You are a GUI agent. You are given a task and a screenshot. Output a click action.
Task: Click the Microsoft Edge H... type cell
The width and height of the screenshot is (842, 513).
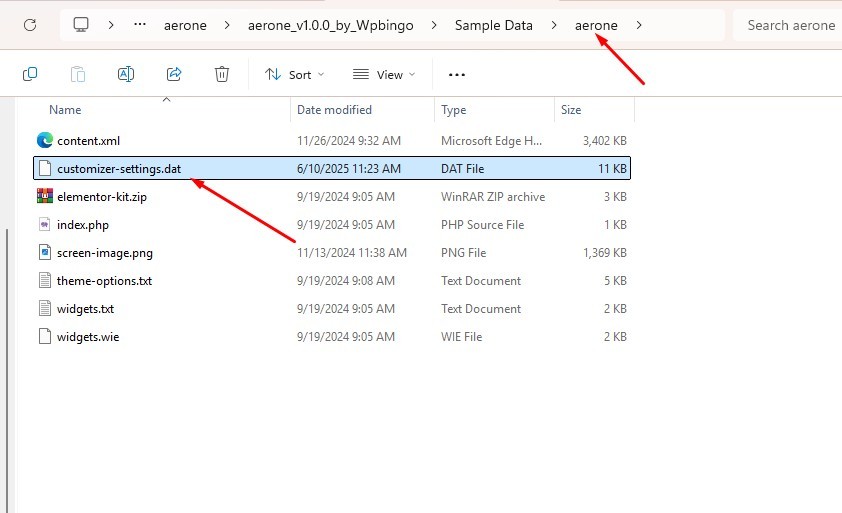coord(491,141)
